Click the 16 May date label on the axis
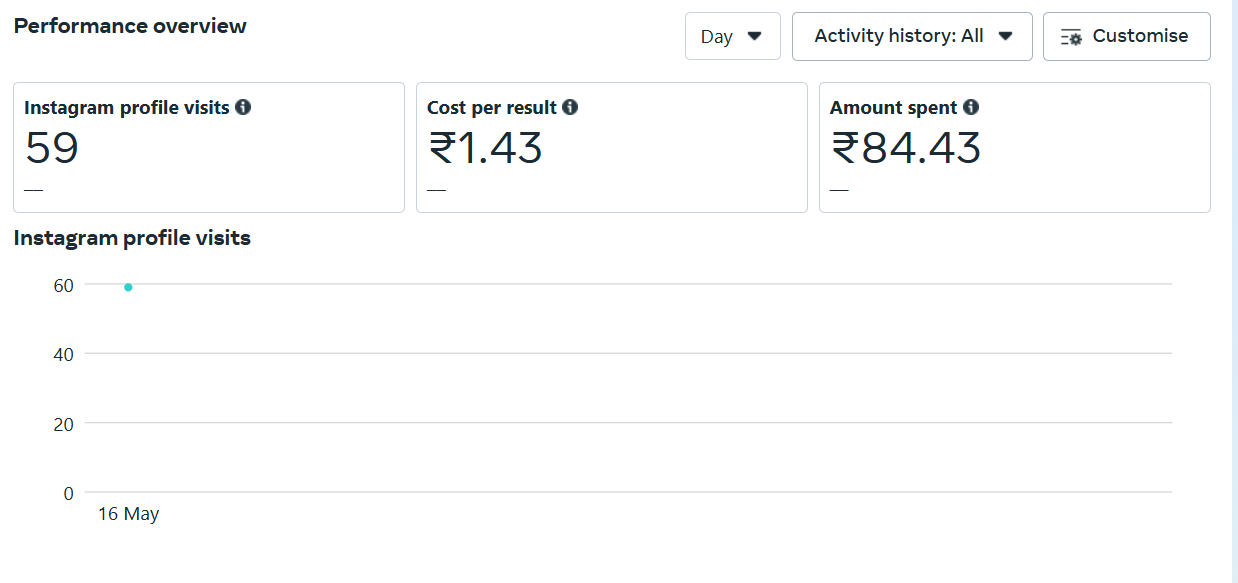 (x=128, y=514)
